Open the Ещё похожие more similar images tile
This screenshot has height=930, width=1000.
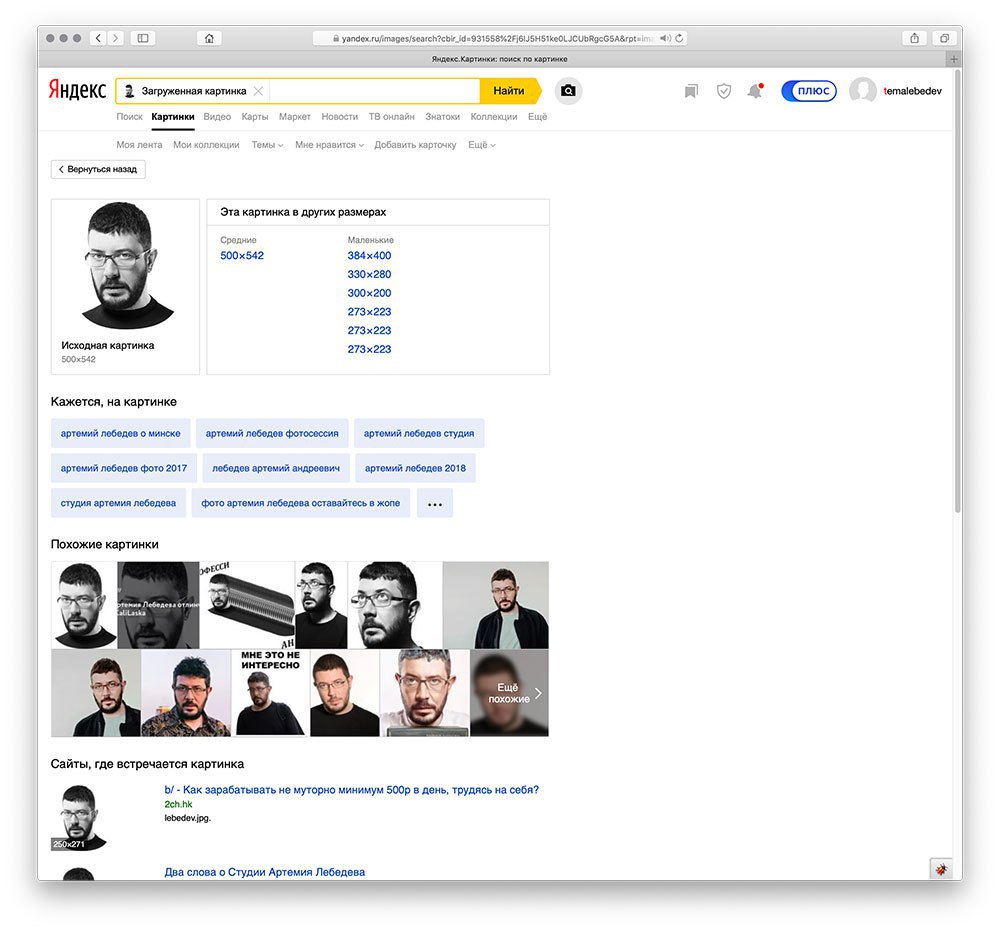point(509,693)
